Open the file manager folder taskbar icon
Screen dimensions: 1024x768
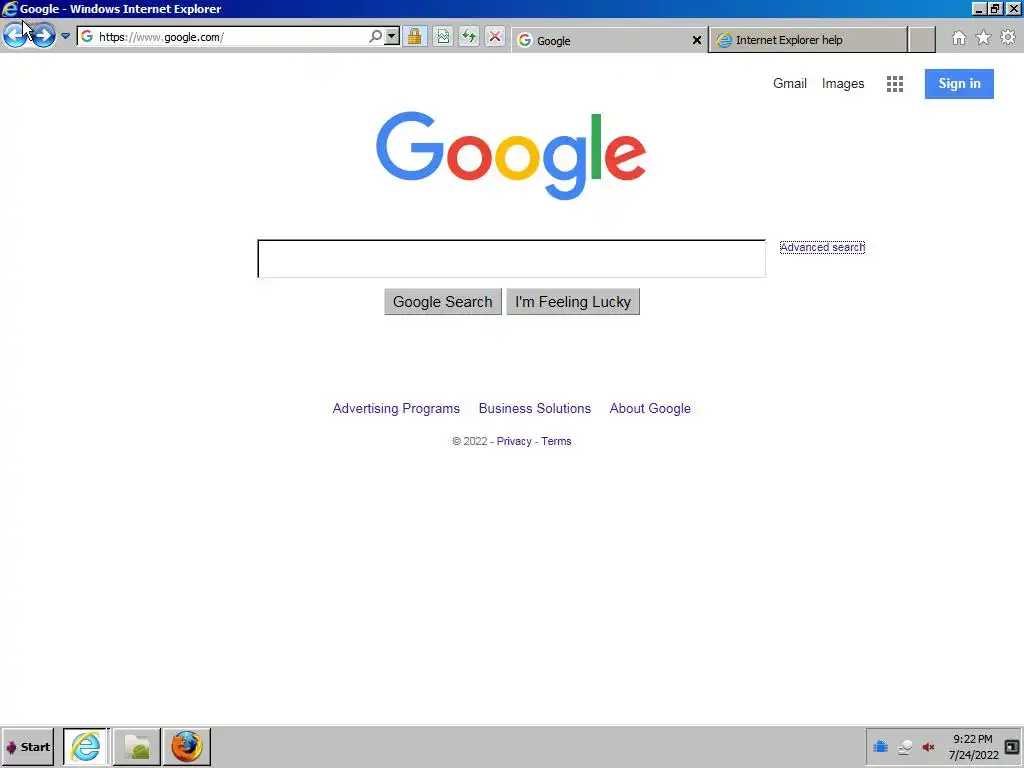(x=137, y=746)
